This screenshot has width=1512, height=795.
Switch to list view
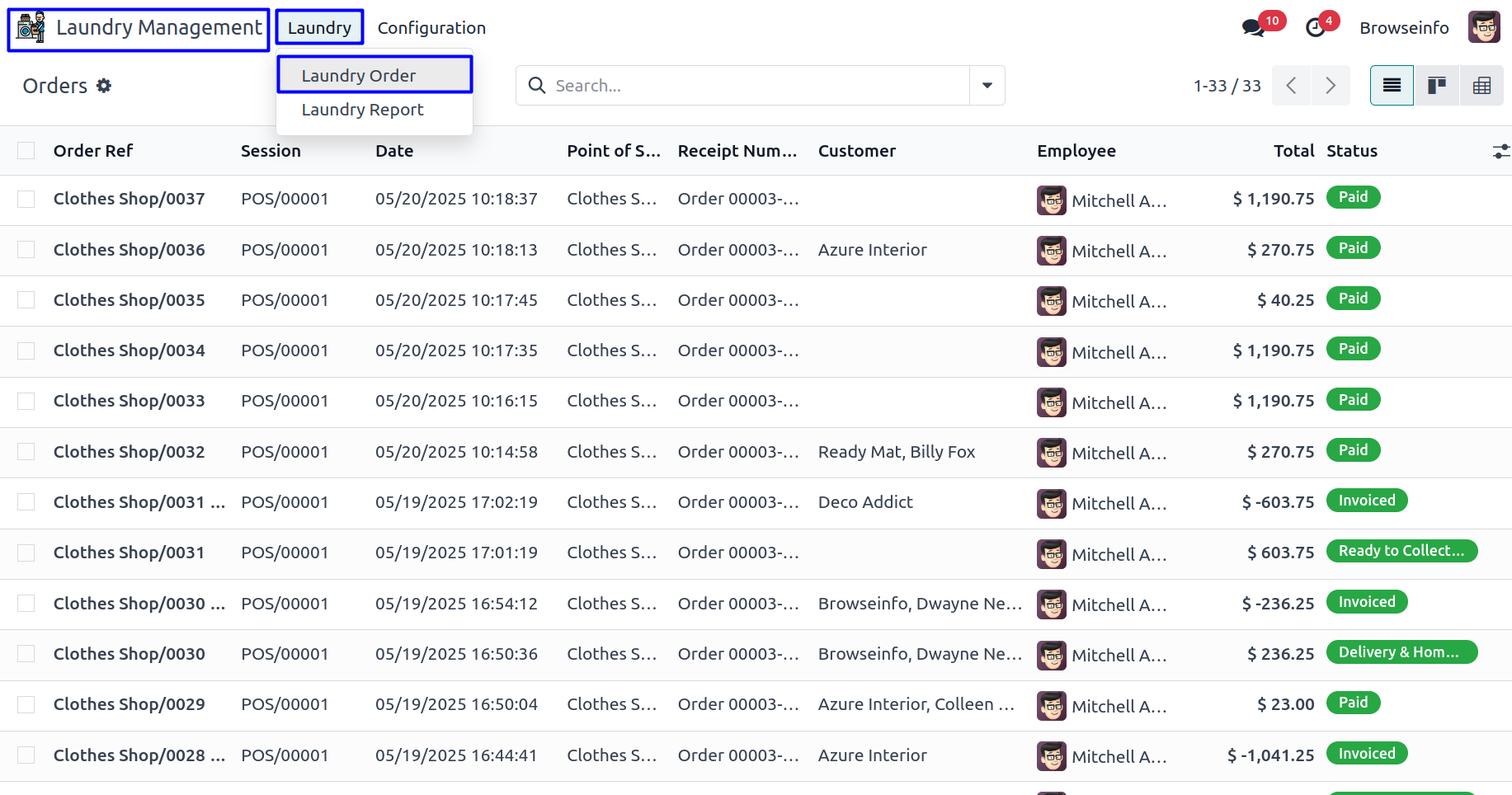click(1392, 86)
